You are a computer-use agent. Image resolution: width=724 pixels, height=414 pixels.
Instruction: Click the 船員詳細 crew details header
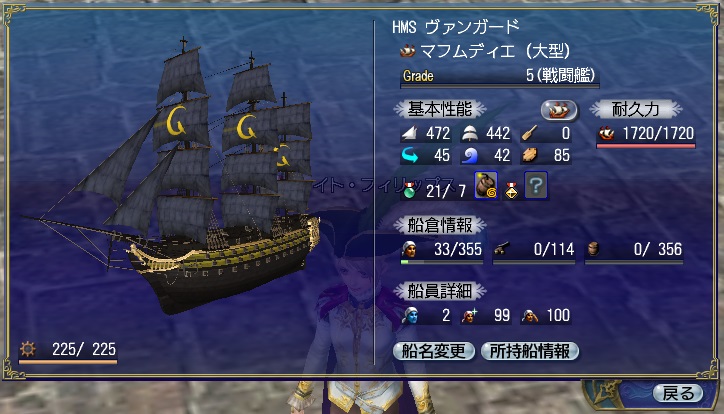[440, 291]
